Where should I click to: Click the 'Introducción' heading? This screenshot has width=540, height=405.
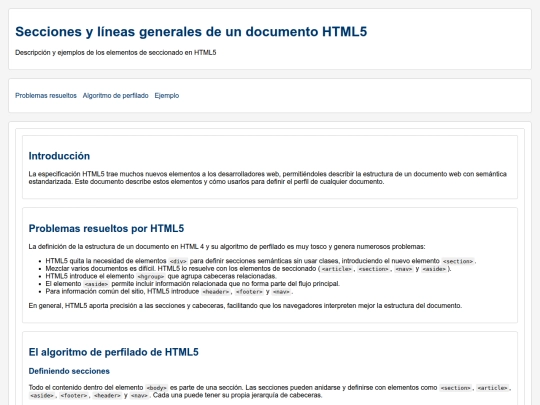pyautogui.click(x=59, y=156)
